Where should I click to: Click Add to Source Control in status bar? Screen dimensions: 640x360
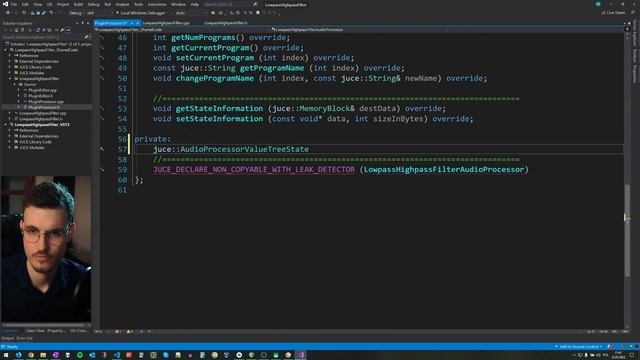pos(579,347)
